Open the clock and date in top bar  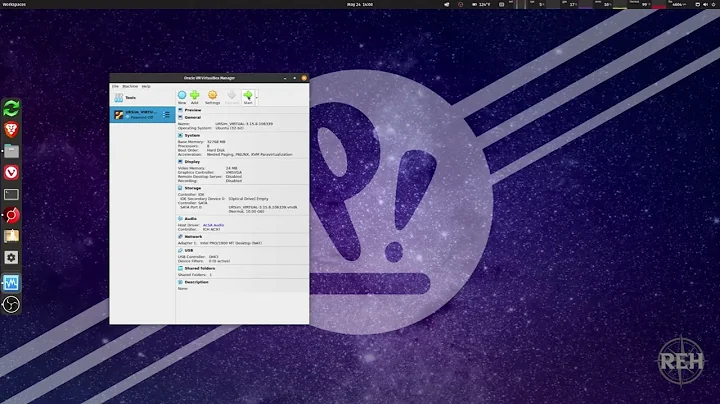pos(360,5)
